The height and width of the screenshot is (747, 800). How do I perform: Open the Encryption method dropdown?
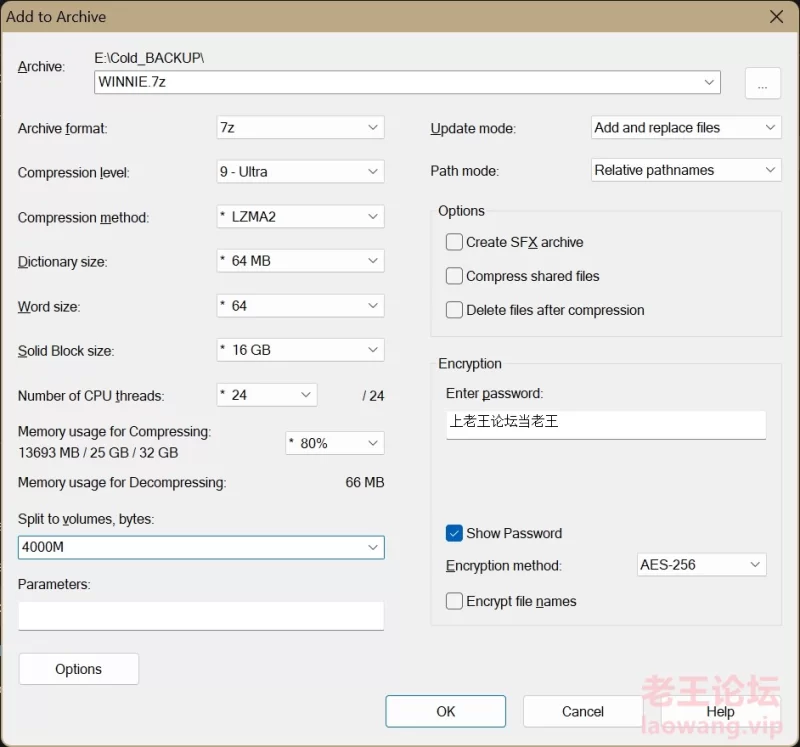(700, 564)
